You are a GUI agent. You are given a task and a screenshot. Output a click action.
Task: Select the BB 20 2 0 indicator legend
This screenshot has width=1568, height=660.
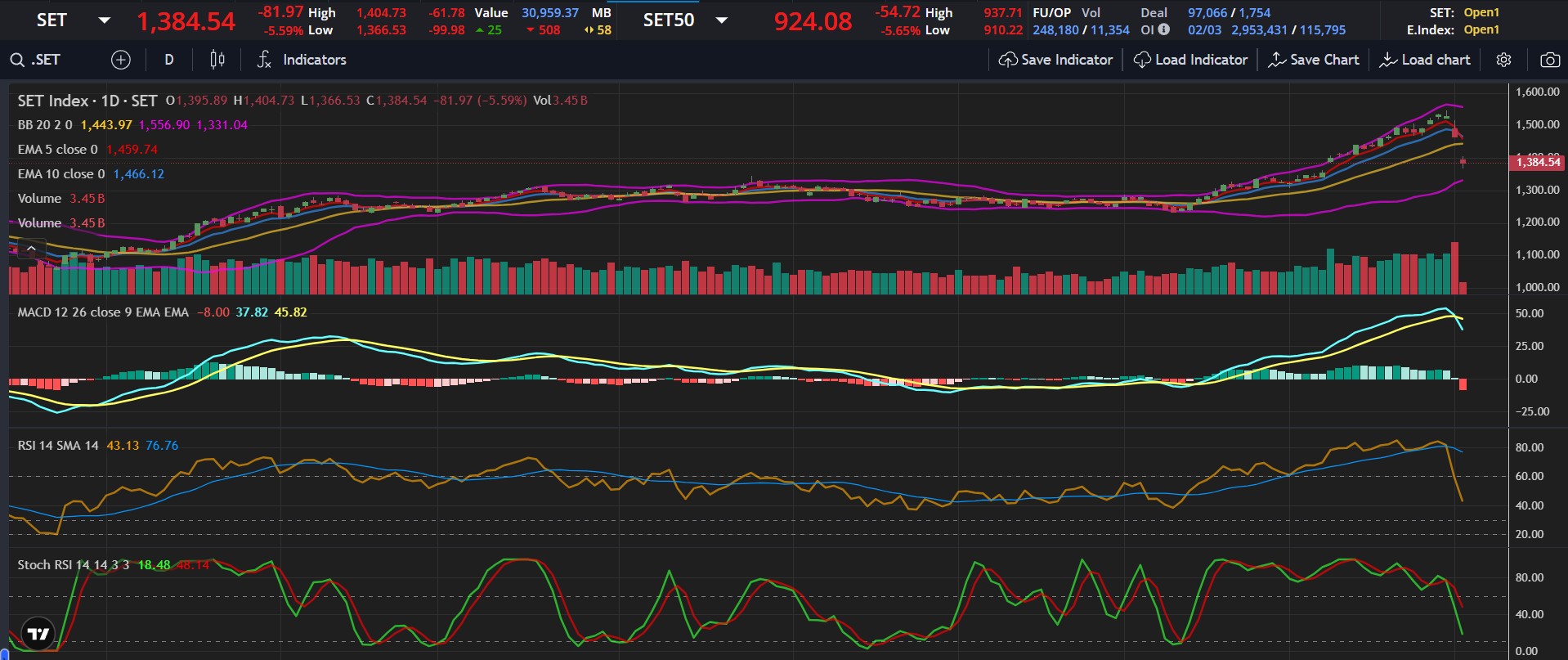pos(45,125)
